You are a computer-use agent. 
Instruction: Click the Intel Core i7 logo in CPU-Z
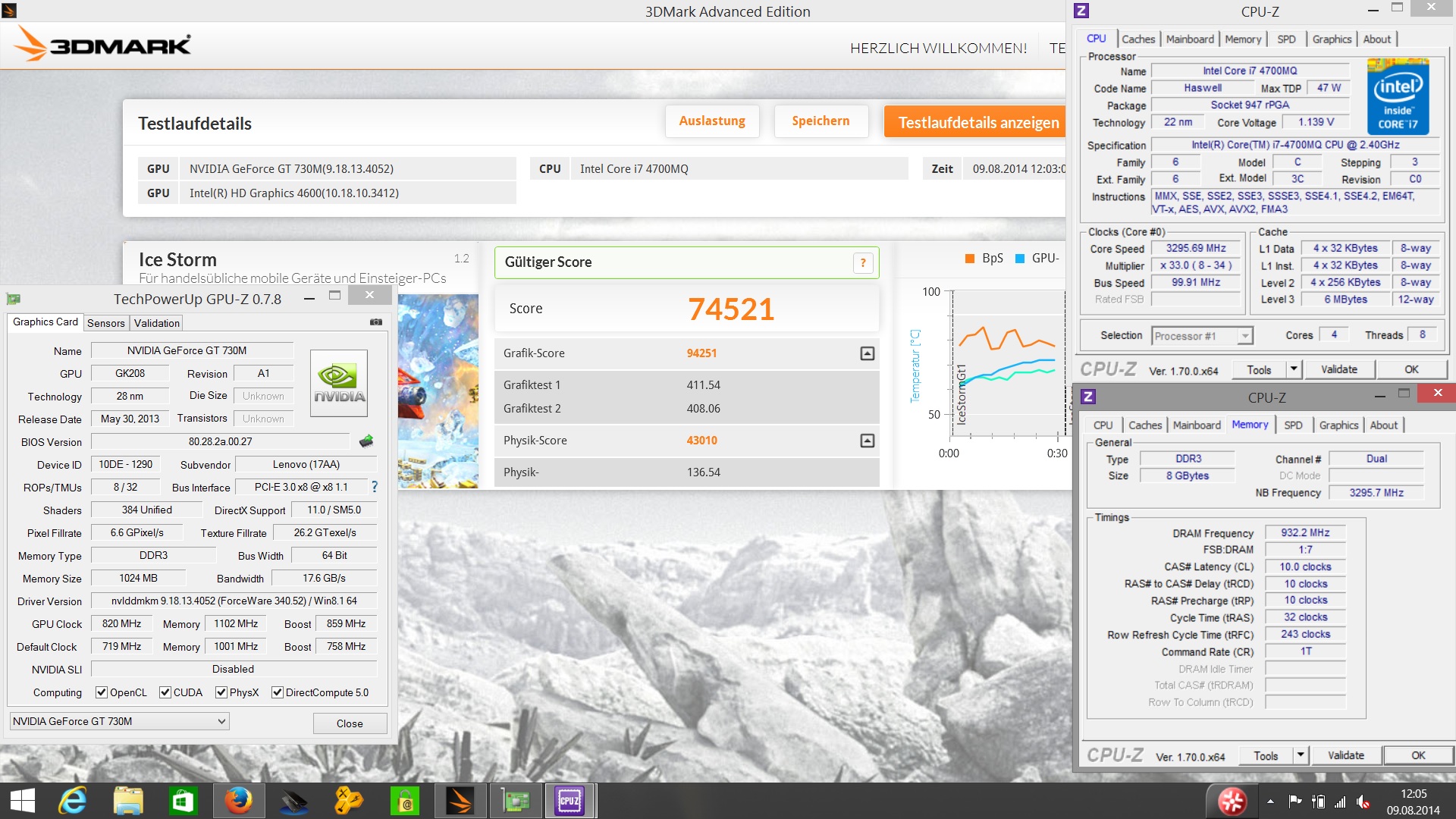(x=1398, y=97)
